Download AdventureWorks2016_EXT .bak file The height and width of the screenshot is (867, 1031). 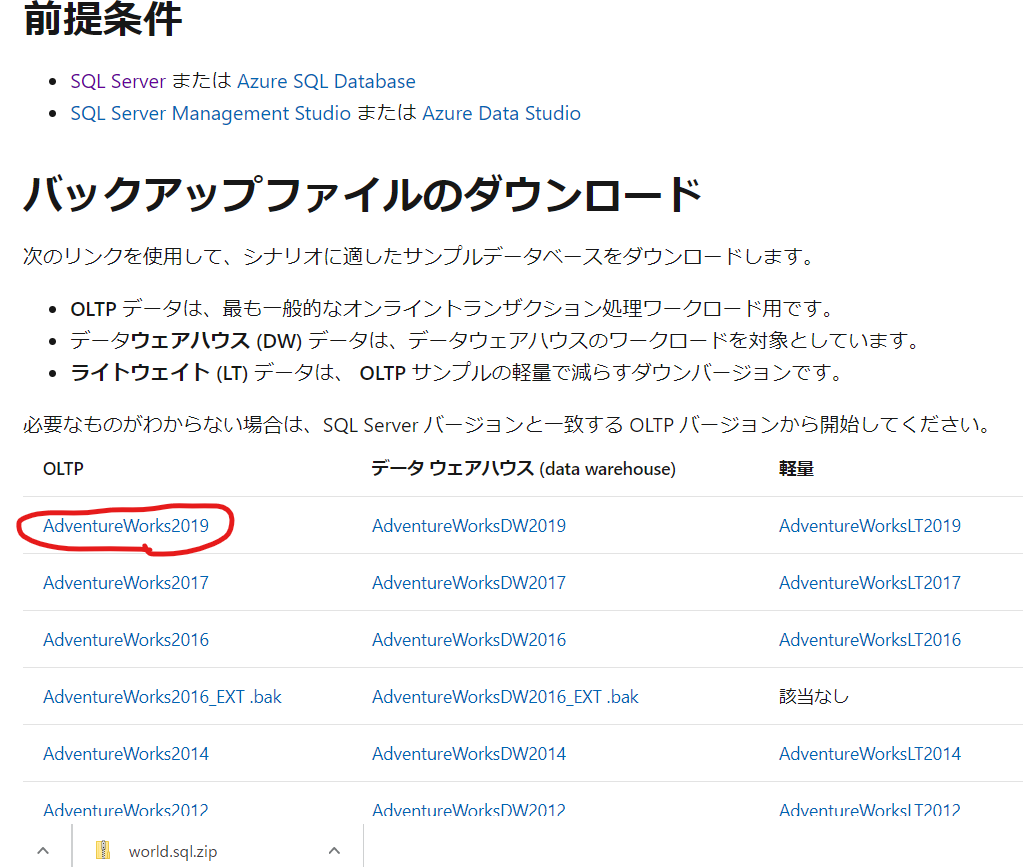[162, 697]
